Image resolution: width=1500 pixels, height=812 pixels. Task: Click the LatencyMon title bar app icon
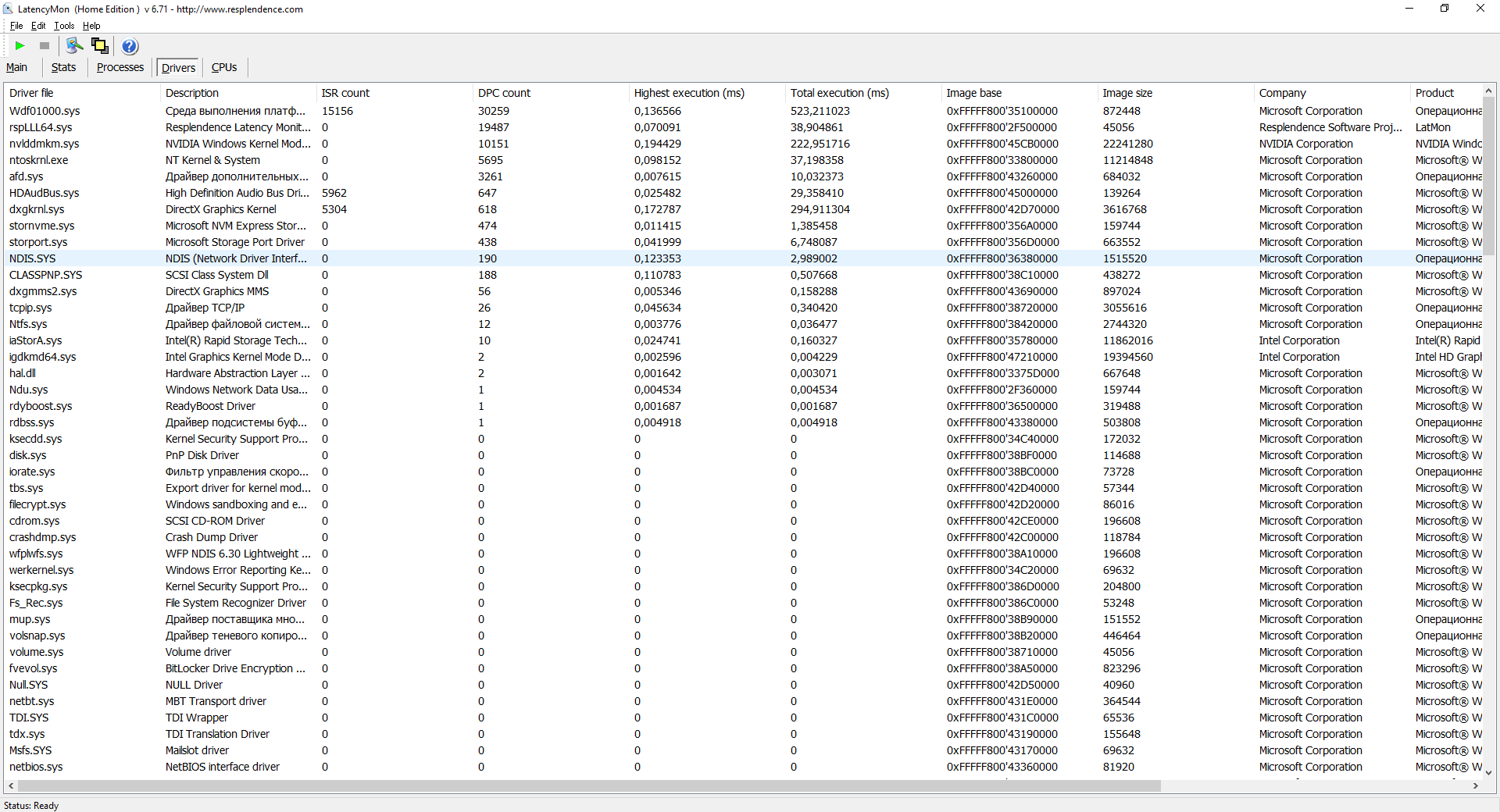(9, 9)
